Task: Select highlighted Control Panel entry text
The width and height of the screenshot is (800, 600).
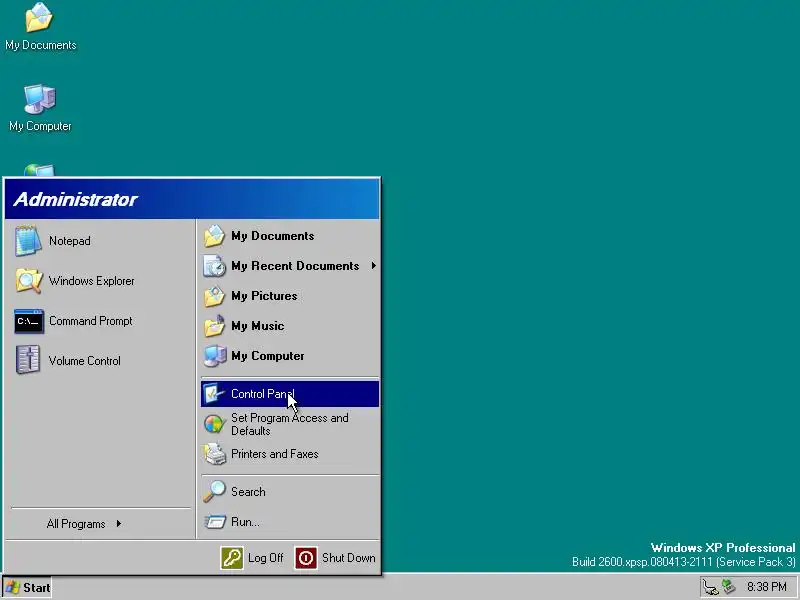Action: pos(263,394)
